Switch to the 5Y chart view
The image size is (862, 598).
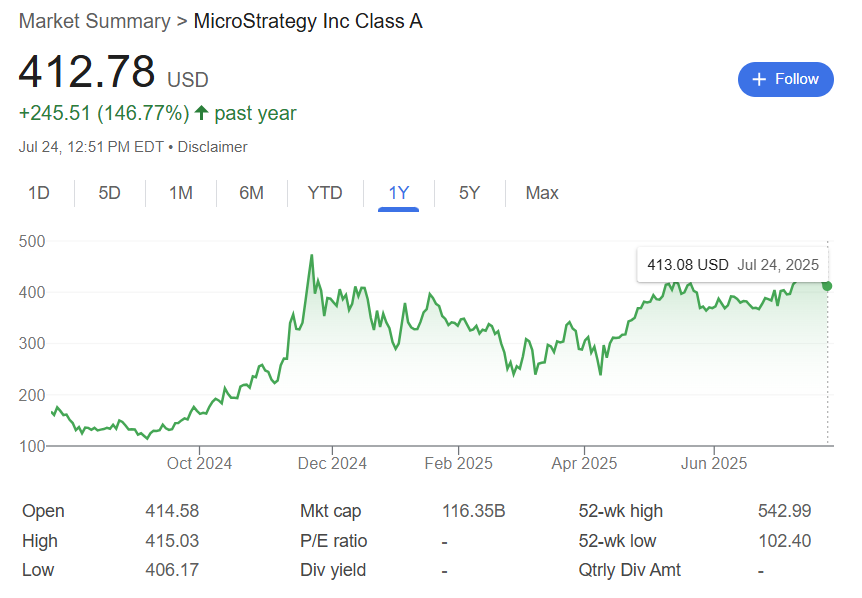tap(468, 193)
